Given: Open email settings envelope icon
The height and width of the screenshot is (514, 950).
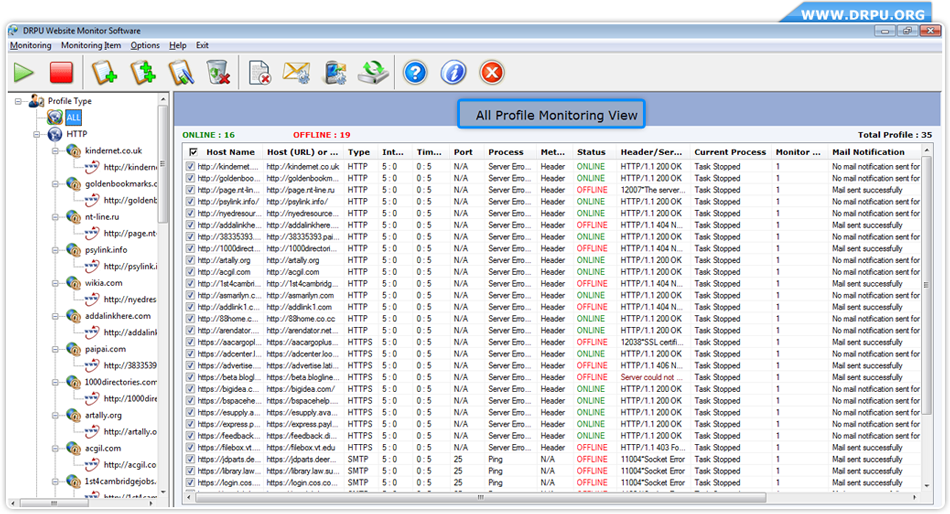Looking at the screenshot, I should 297,73.
